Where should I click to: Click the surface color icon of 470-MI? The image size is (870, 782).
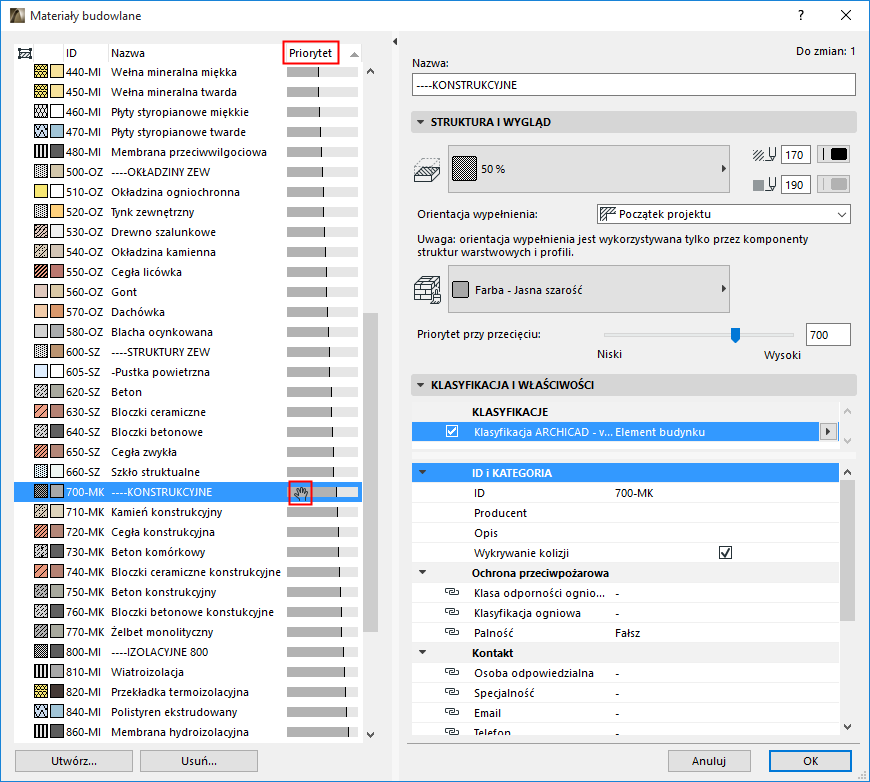[57, 132]
